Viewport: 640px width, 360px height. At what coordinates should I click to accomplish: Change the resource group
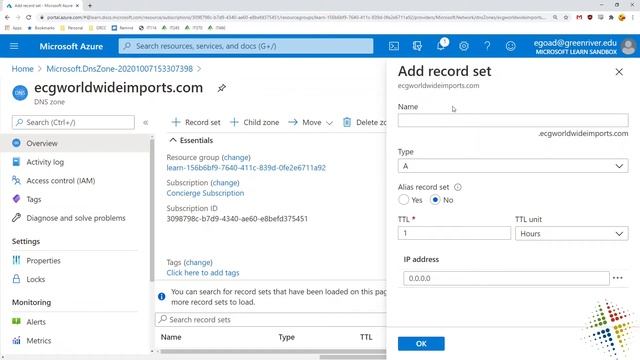(x=236, y=157)
